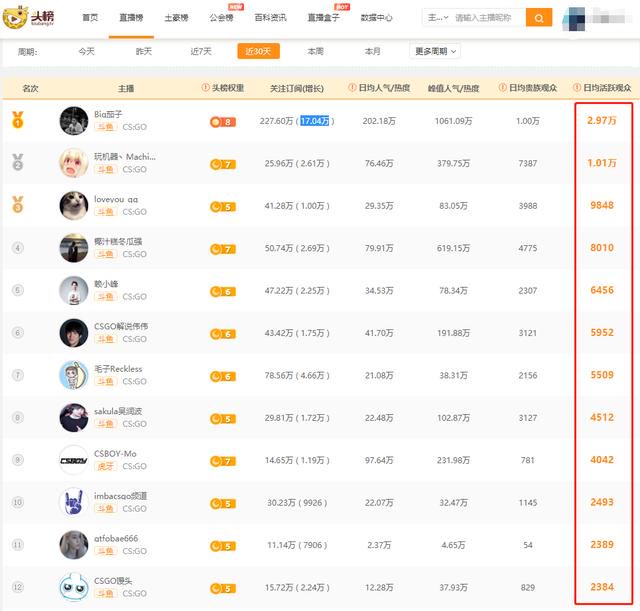Click the 关注订阅(增长) column header
640x611 pixels.
pyautogui.click(x=297, y=88)
